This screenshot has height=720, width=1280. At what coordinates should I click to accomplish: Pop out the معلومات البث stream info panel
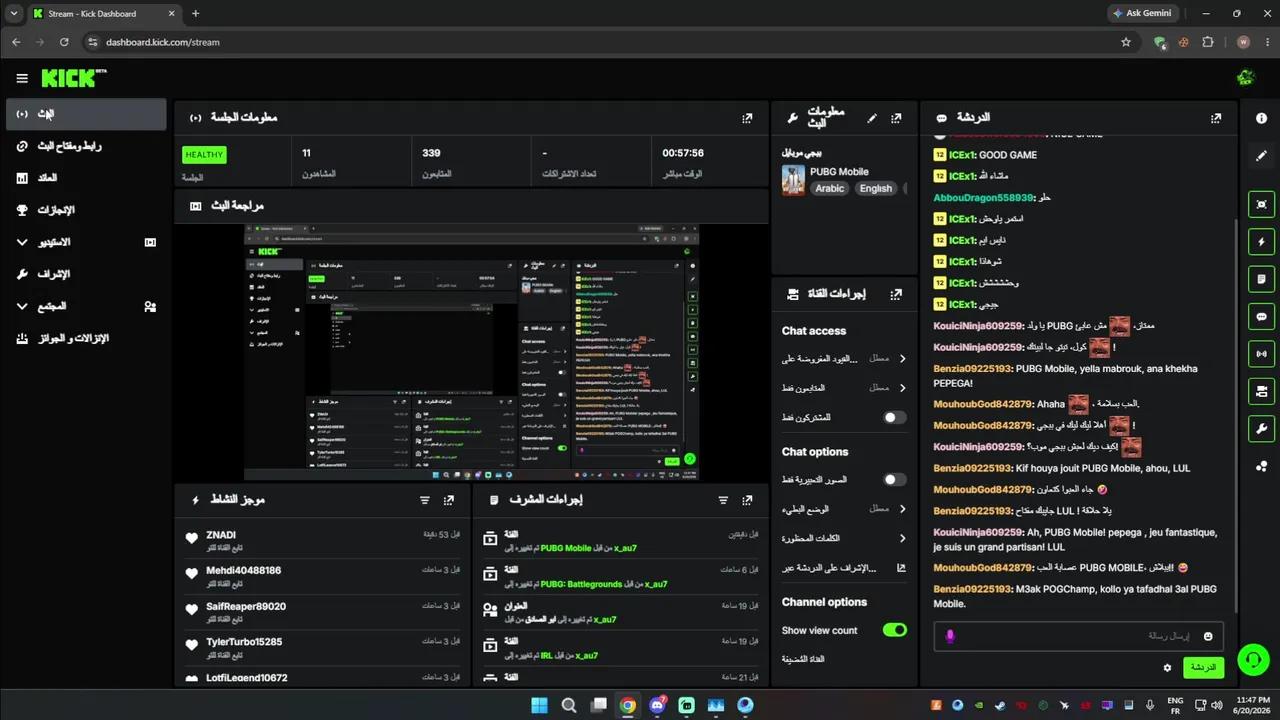point(896,118)
